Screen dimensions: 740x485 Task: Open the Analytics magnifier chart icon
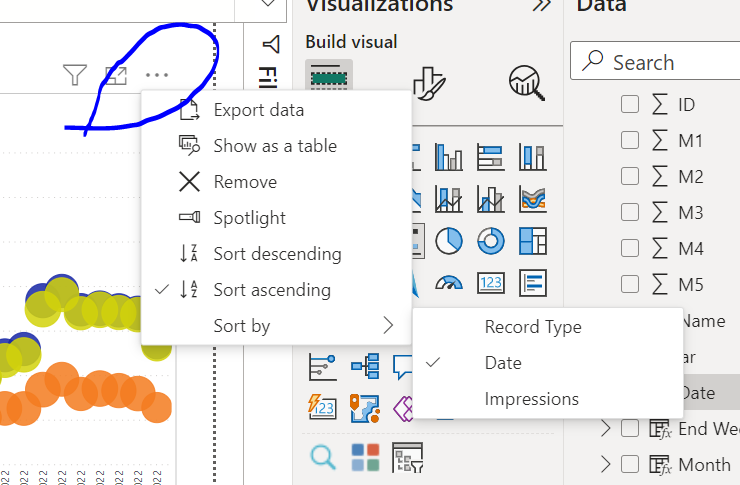527,83
